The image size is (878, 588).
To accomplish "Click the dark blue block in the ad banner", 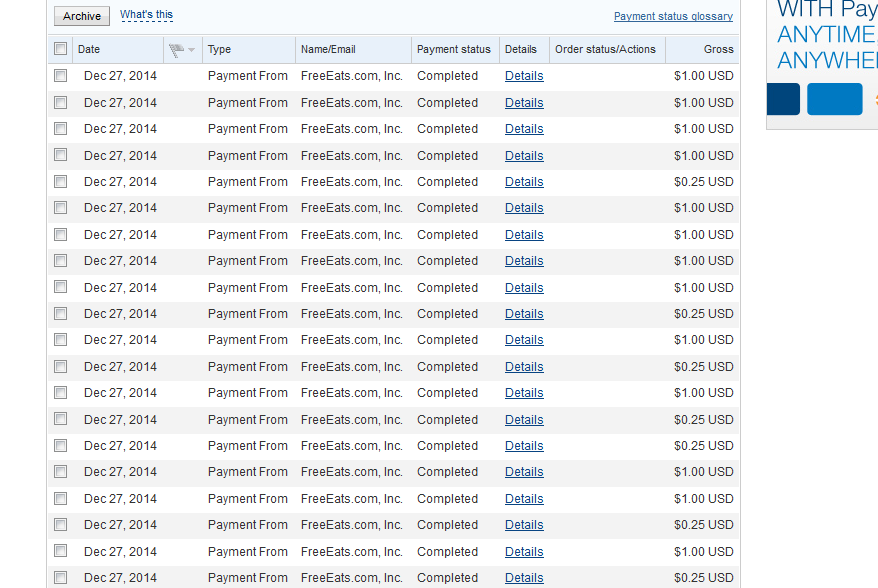I will coord(783,99).
